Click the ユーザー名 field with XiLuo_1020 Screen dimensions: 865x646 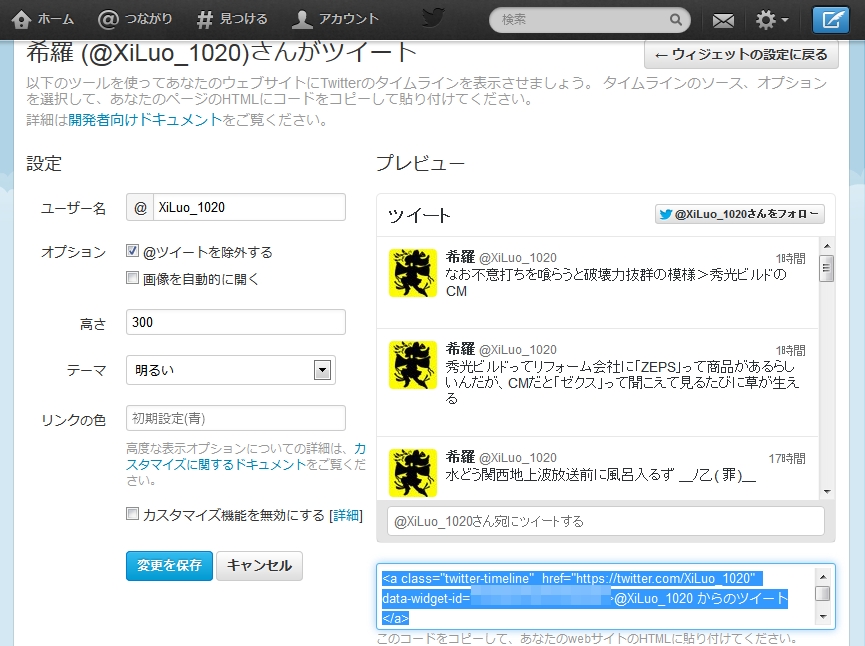(249, 207)
